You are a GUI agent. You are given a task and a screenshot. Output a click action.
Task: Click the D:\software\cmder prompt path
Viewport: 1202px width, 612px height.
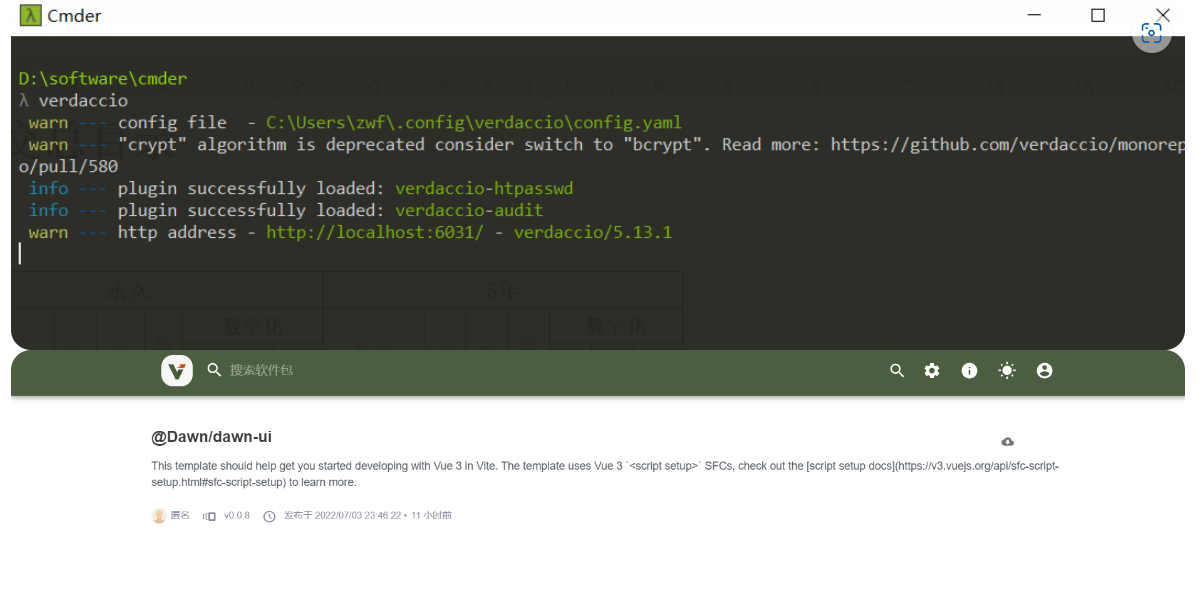[103, 79]
